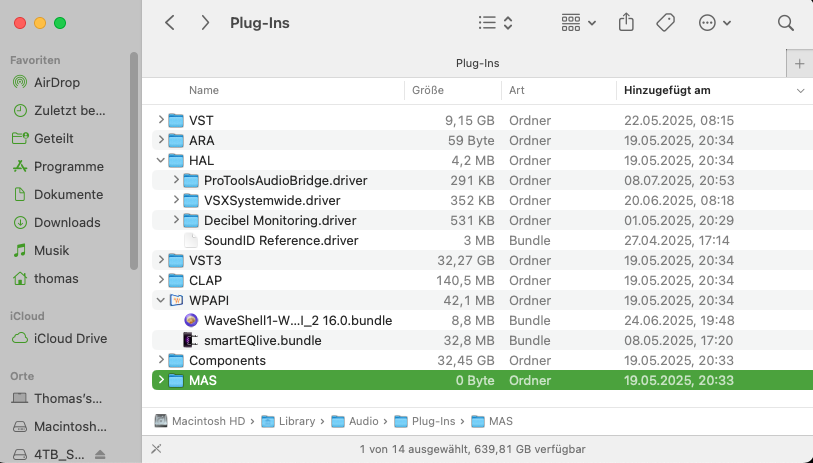Image resolution: width=813 pixels, height=463 pixels.
Task: Click the Share toolbar icon
Action: [x=627, y=22]
